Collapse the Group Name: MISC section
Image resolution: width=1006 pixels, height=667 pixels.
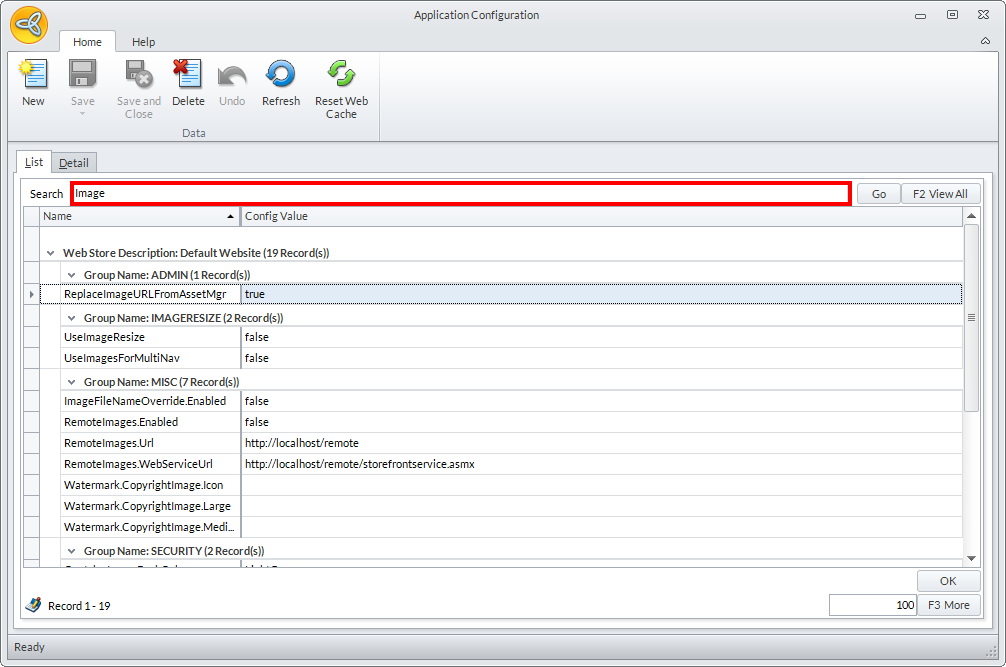coord(71,382)
